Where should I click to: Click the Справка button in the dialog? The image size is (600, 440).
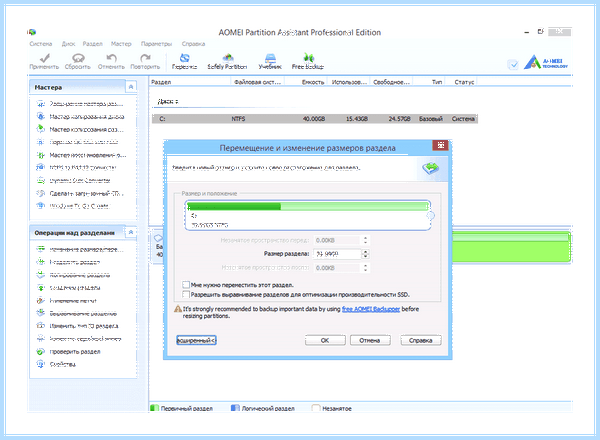pos(421,340)
